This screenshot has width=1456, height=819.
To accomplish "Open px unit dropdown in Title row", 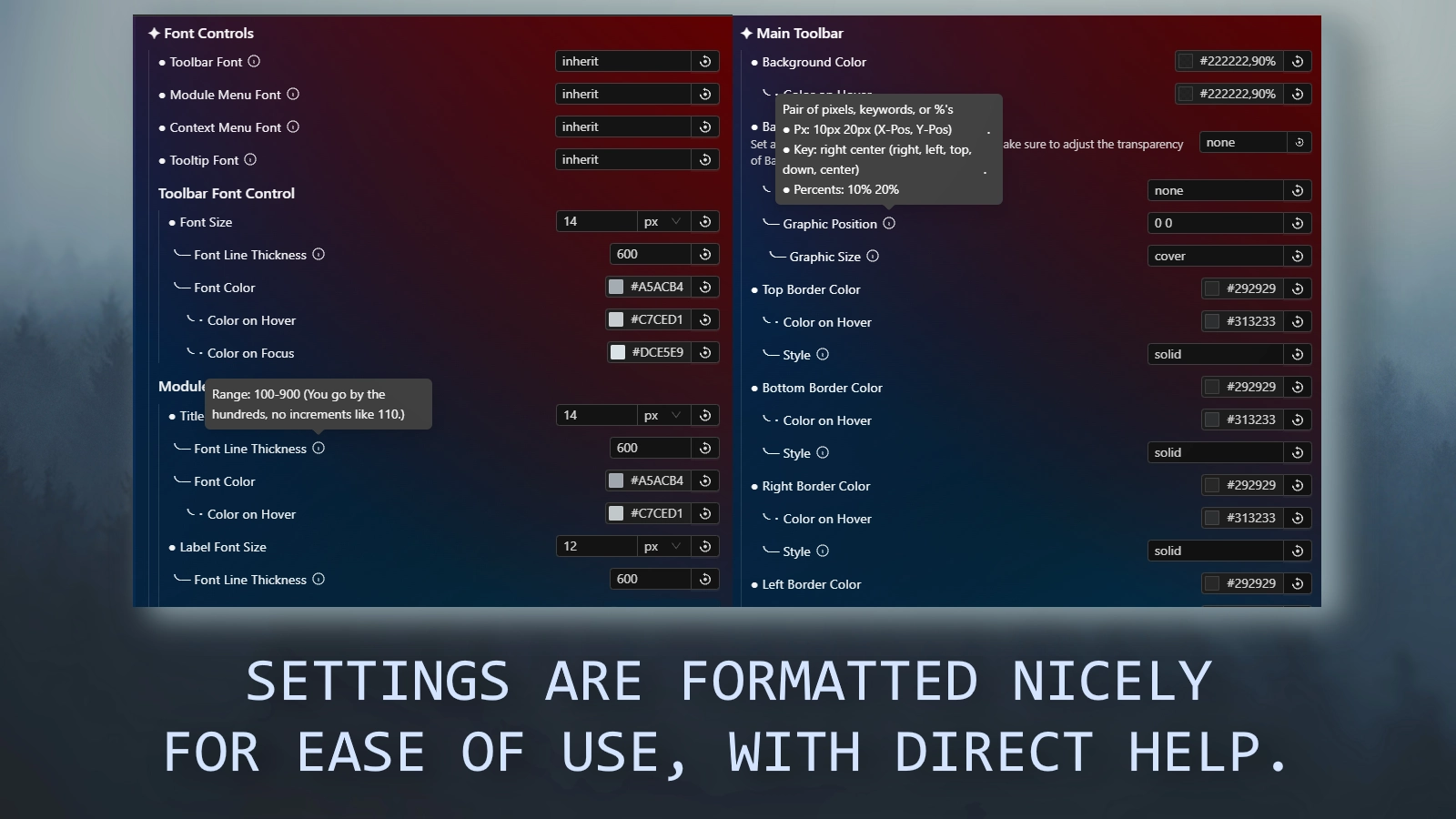I will pos(663,416).
